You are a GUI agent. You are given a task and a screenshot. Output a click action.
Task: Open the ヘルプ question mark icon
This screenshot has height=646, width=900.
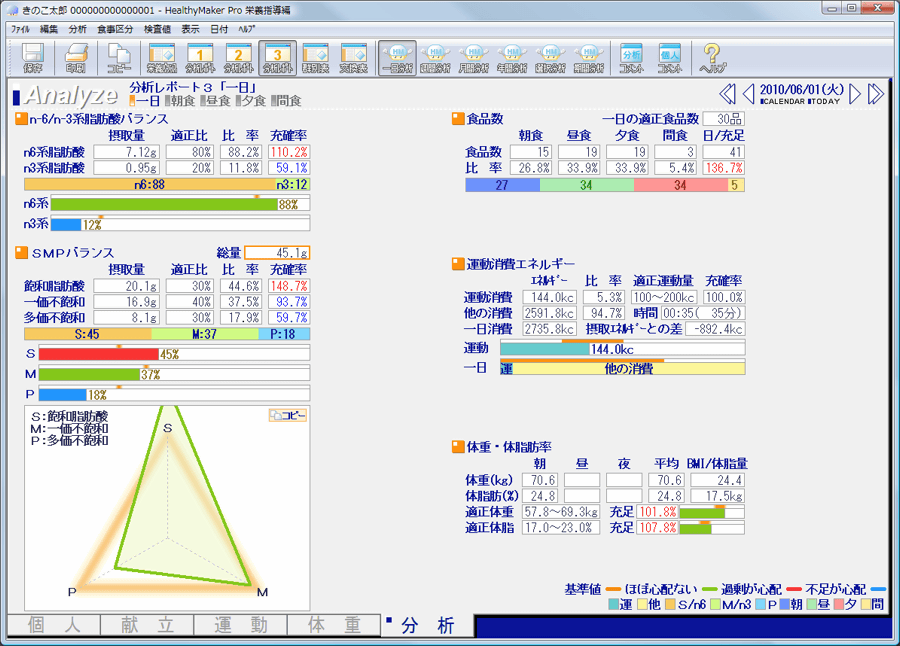(x=712, y=58)
